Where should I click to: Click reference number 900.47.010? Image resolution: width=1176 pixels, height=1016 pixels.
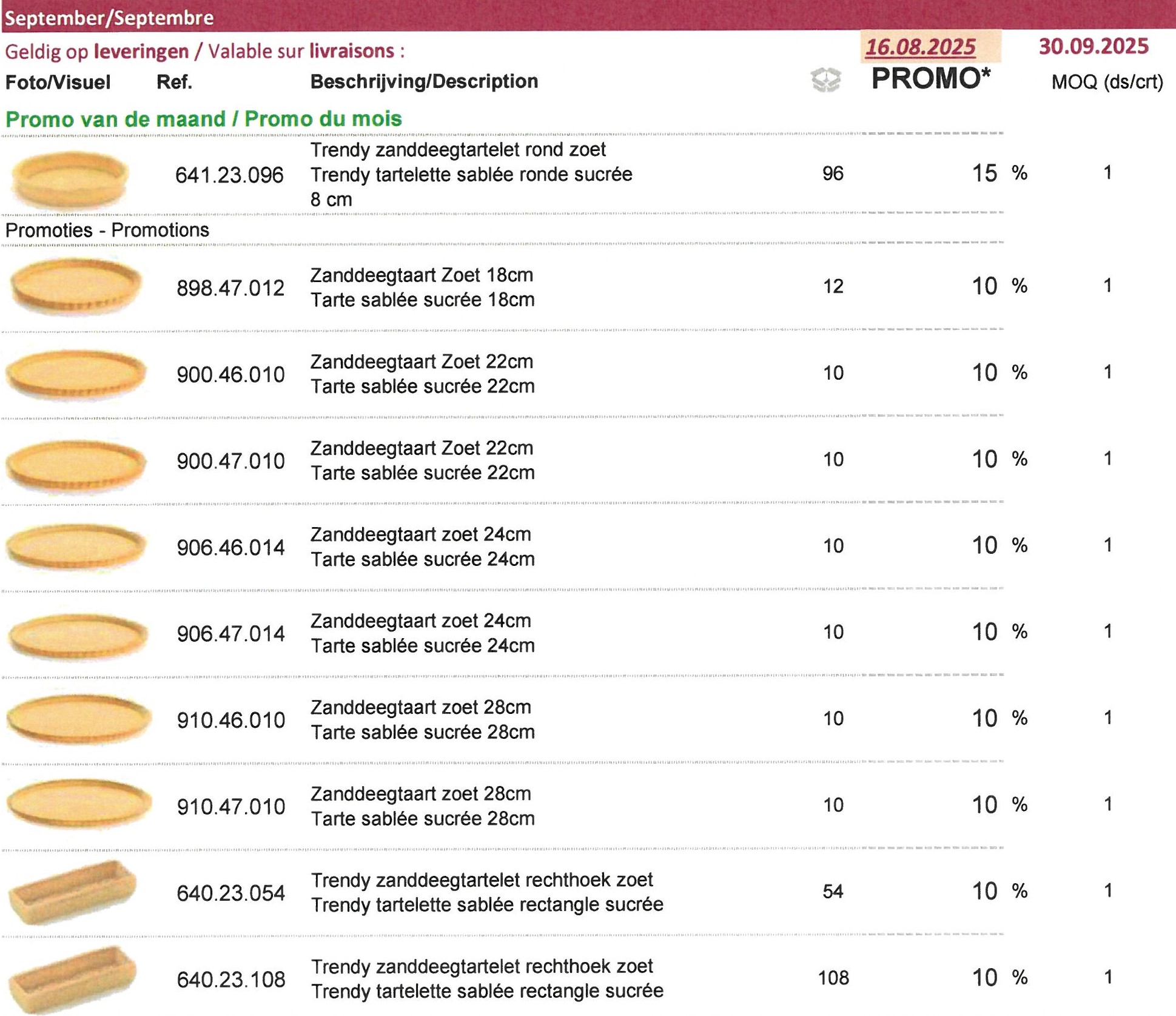coord(230,461)
